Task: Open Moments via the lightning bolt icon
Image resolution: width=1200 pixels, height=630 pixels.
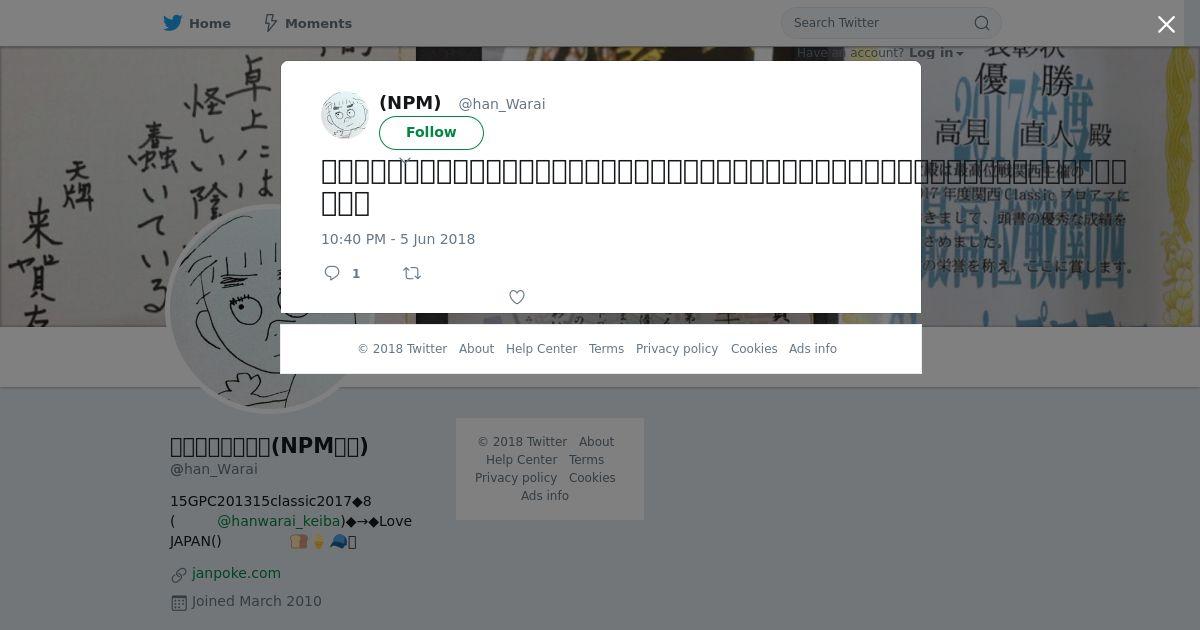Action: [x=270, y=23]
